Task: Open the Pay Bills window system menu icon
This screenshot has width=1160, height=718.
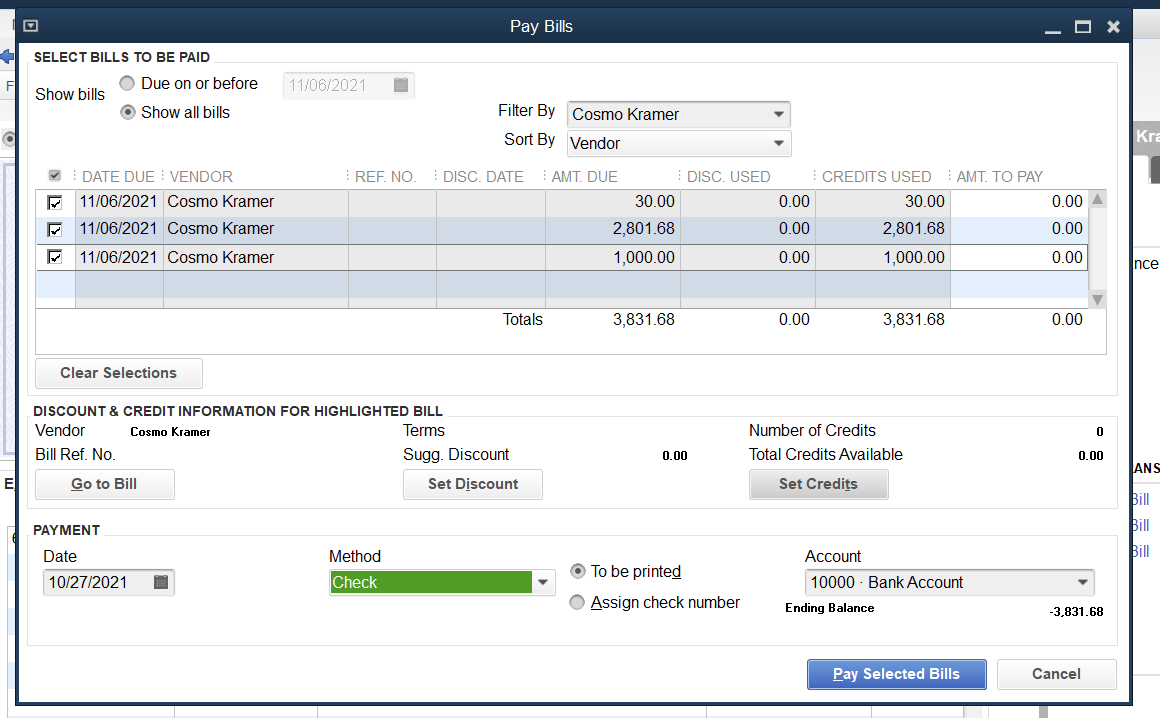Action: 30,26
